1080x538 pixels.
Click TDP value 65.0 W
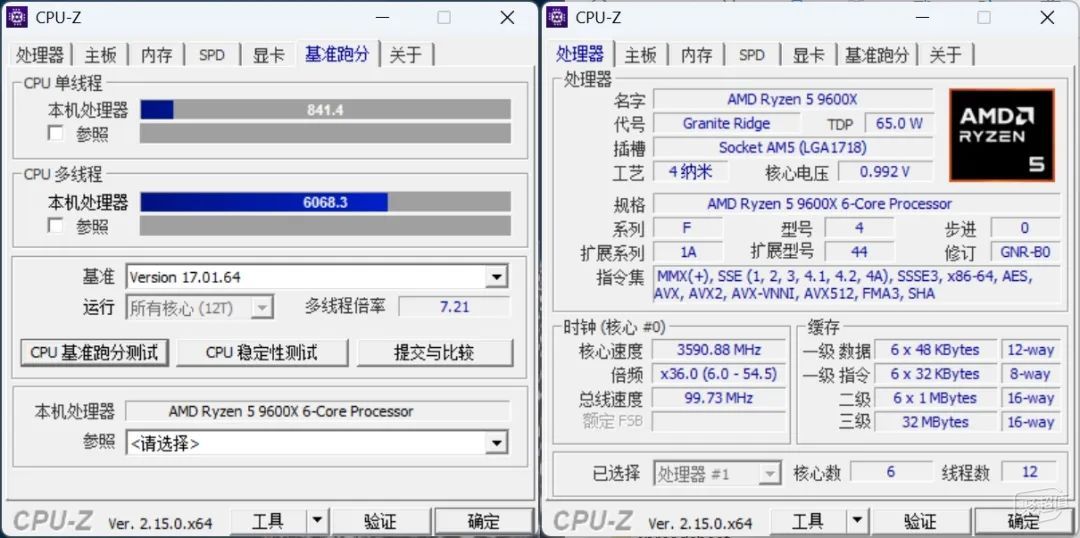click(899, 123)
